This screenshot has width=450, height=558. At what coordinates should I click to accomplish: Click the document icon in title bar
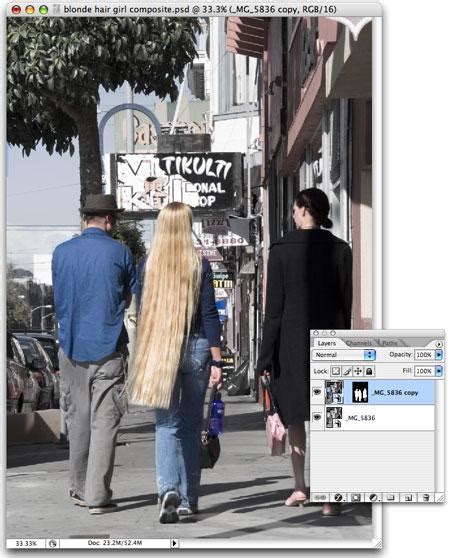pos(56,9)
